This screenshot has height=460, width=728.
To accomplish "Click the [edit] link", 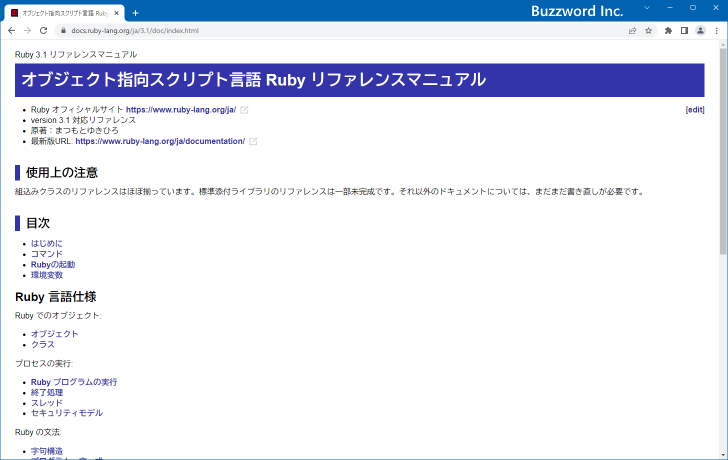I will pyautogui.click(x=695, y=110).
